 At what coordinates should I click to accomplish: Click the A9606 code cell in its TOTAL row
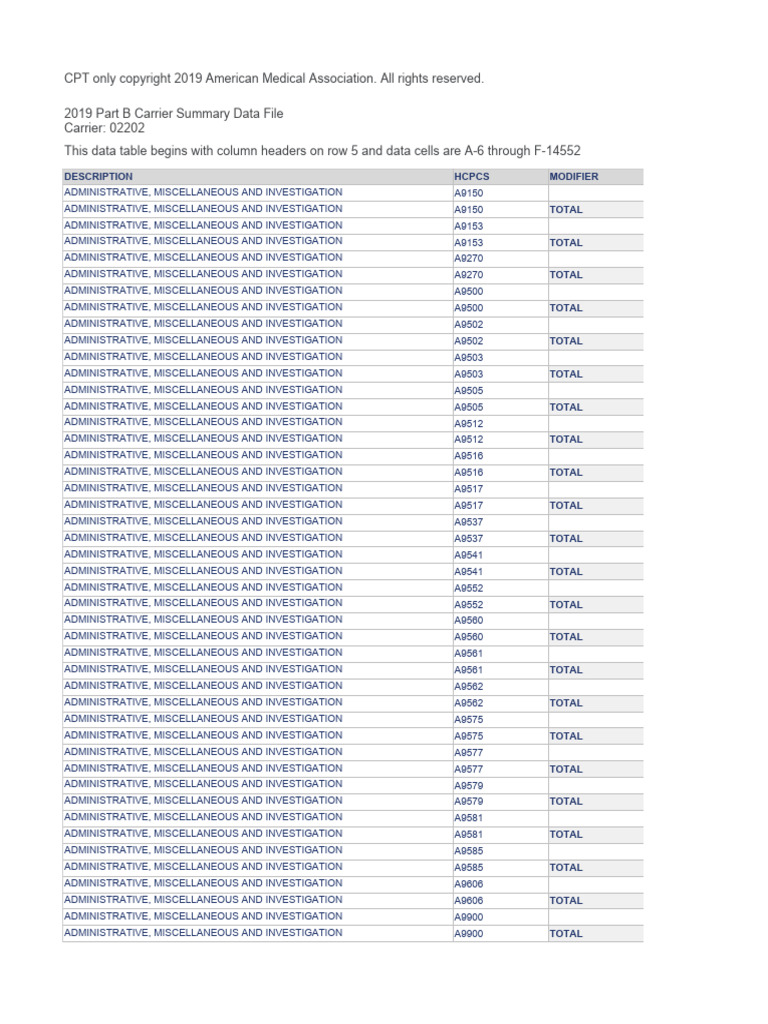pos(469,901)
